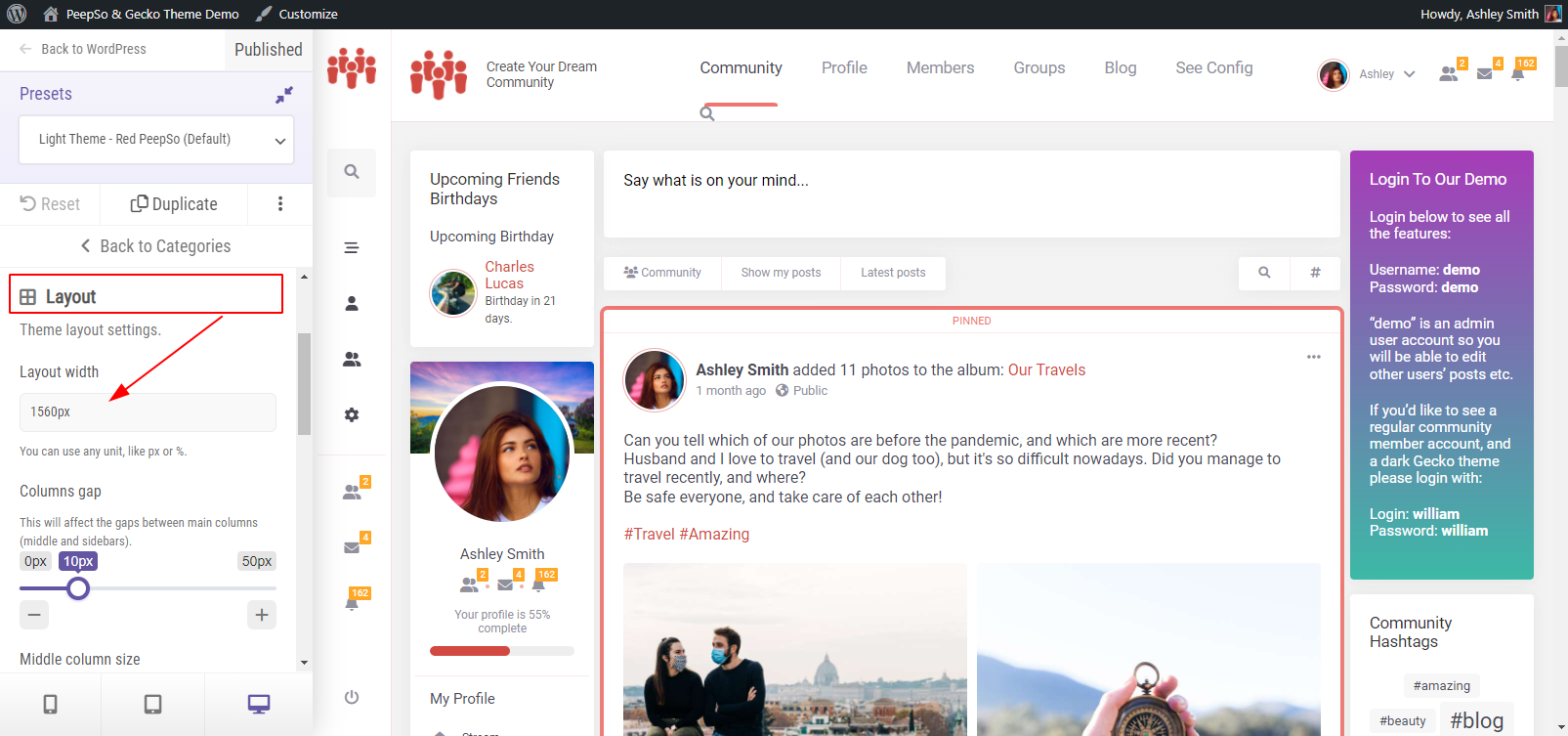The width and height of the screenshot is (1568, 736).
Task: Collapse the Presets panel with the shrink icon
Action: coord(284,95)
